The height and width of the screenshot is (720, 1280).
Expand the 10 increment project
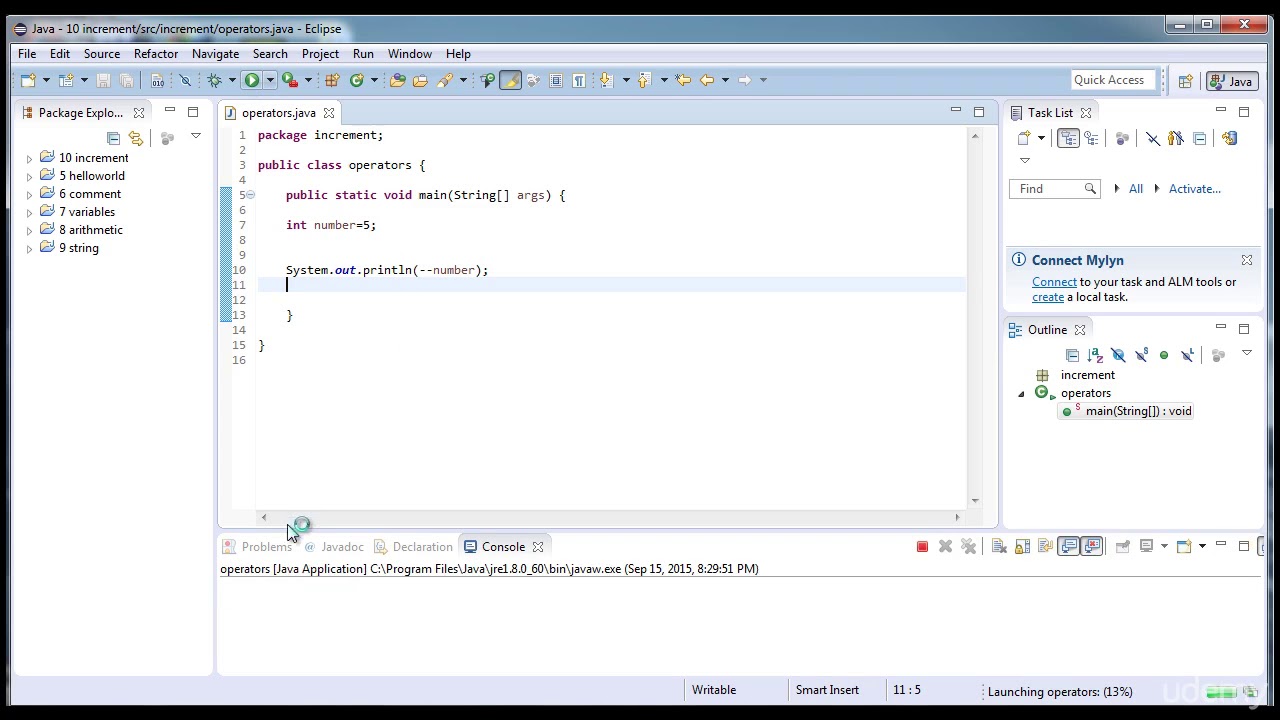coord(30,158)
